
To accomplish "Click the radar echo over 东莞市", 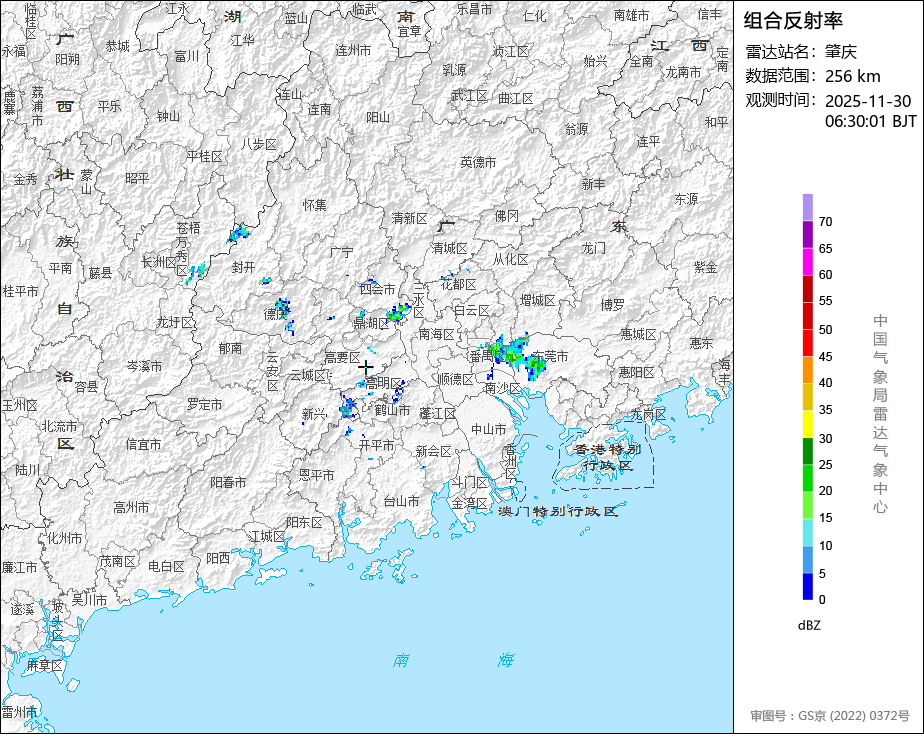I will point(535,366).
